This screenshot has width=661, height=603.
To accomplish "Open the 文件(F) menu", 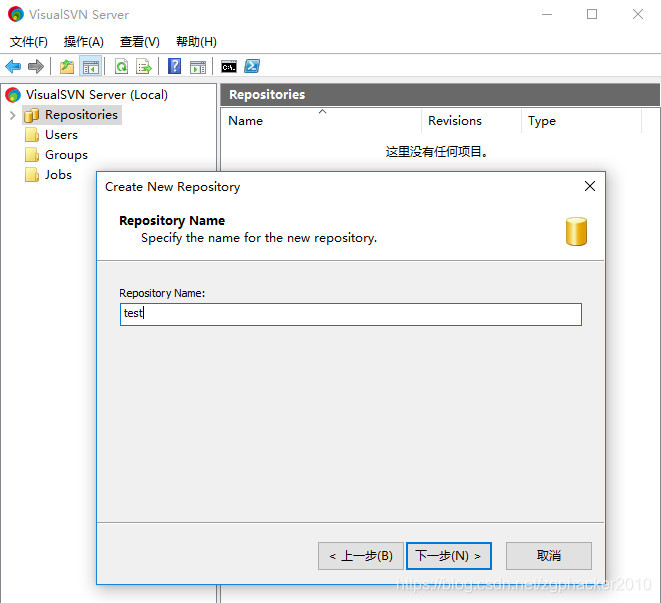I will [29, 42].
